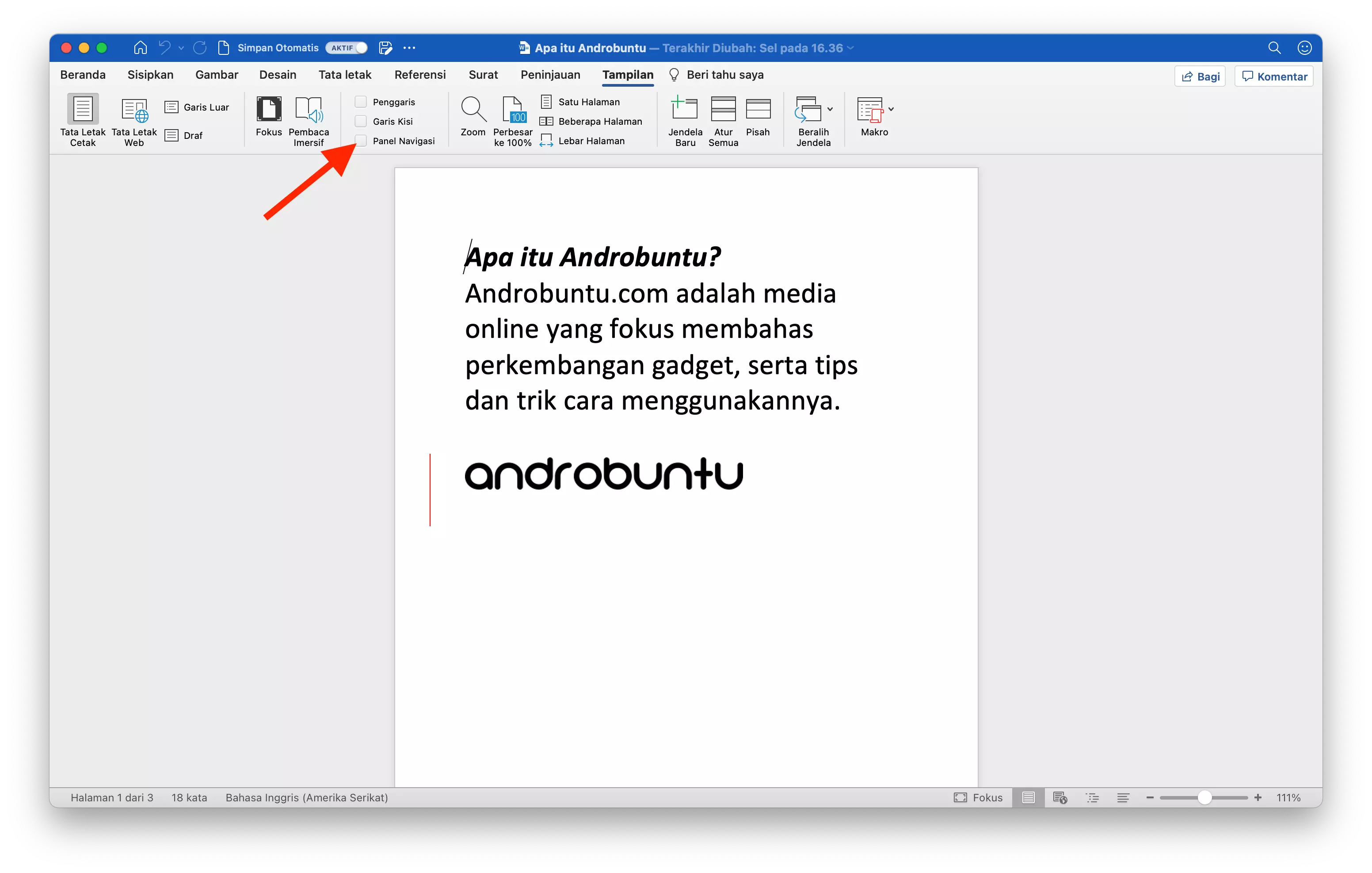The height and width of the screenshot is (873, 1372).
Task: Click Perbesar ke 100%
Action: point(512,121)
